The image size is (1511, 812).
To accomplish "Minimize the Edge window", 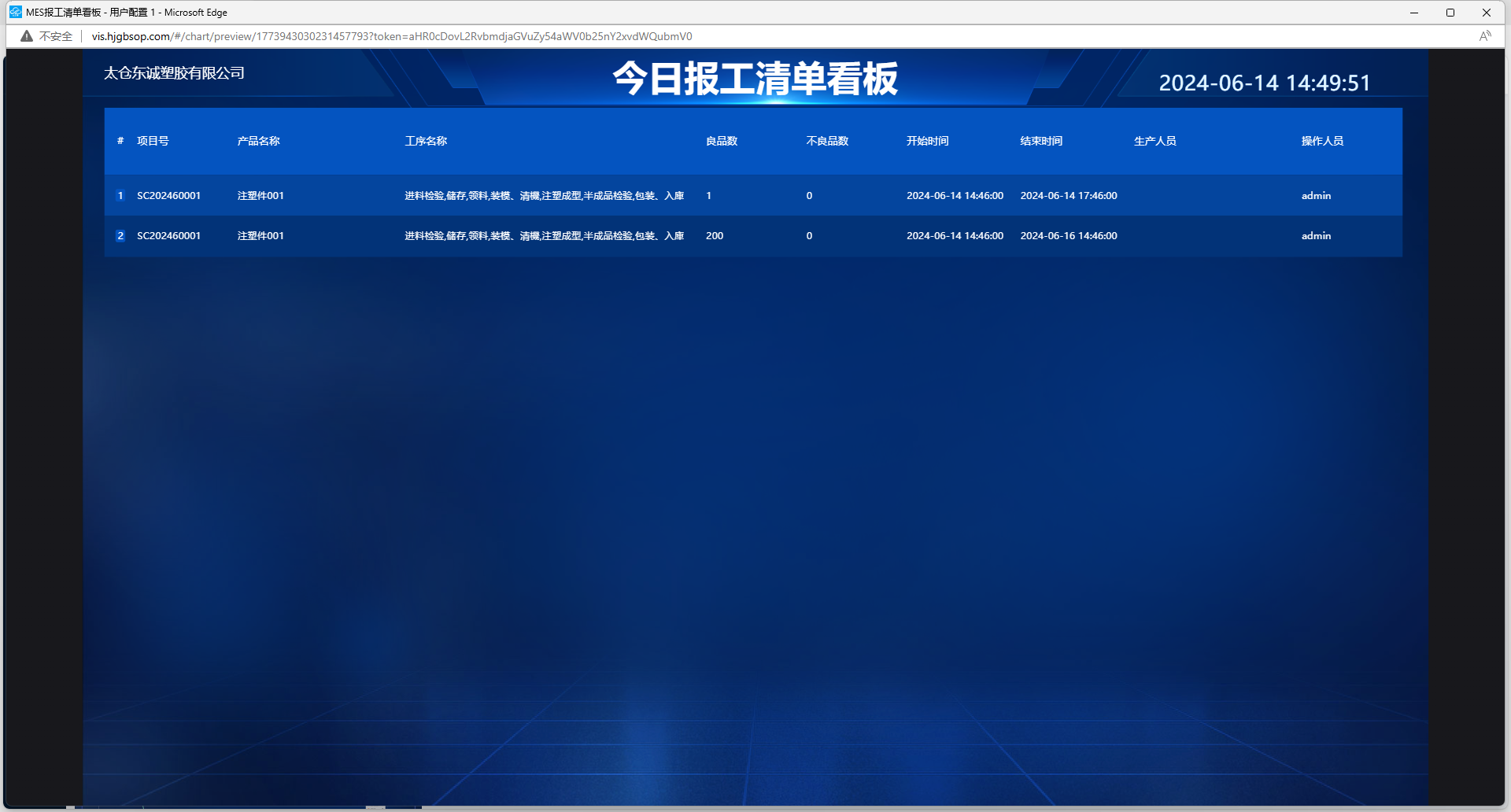I will [x=1414, y=13].
